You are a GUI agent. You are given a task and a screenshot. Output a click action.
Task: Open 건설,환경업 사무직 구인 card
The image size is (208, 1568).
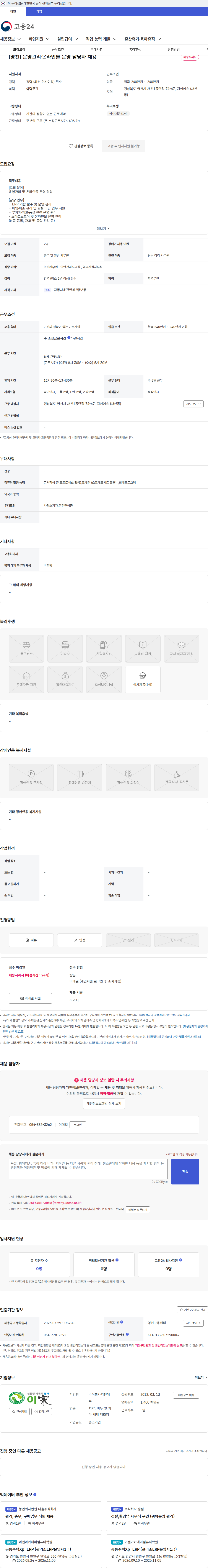pyautogui.click(x=157, y=1516)
